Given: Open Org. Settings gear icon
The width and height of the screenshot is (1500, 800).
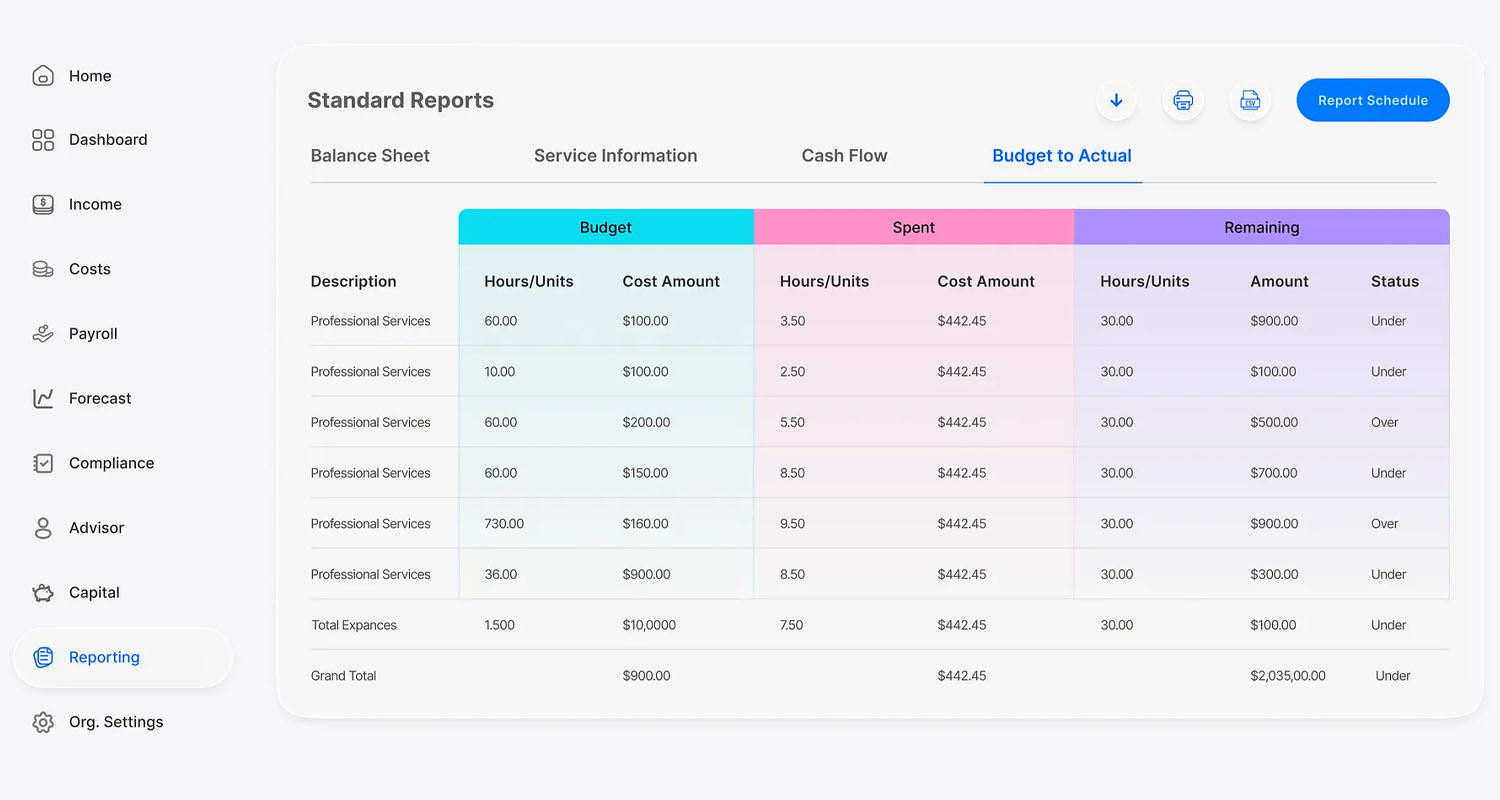Looking at the screenshot, I should tap(43, 722).
